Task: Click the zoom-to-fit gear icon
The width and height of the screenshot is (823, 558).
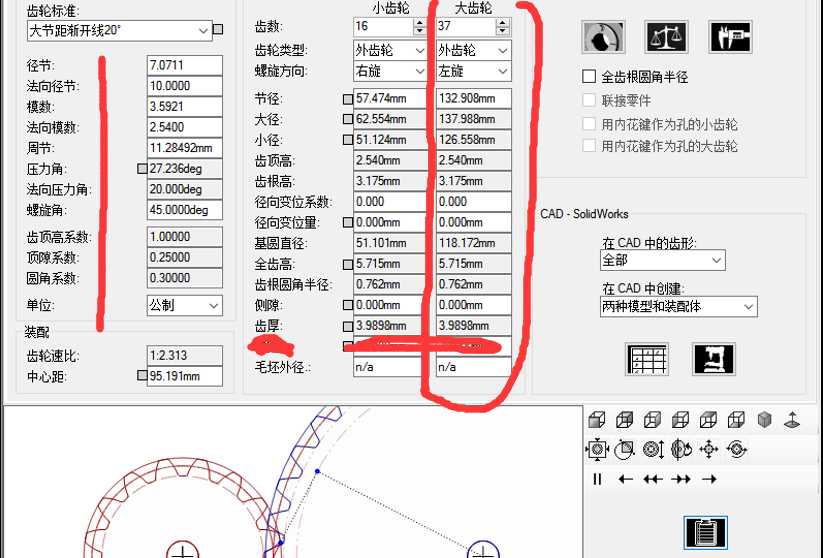Action: pyautogui.click(x=597, y=449)
